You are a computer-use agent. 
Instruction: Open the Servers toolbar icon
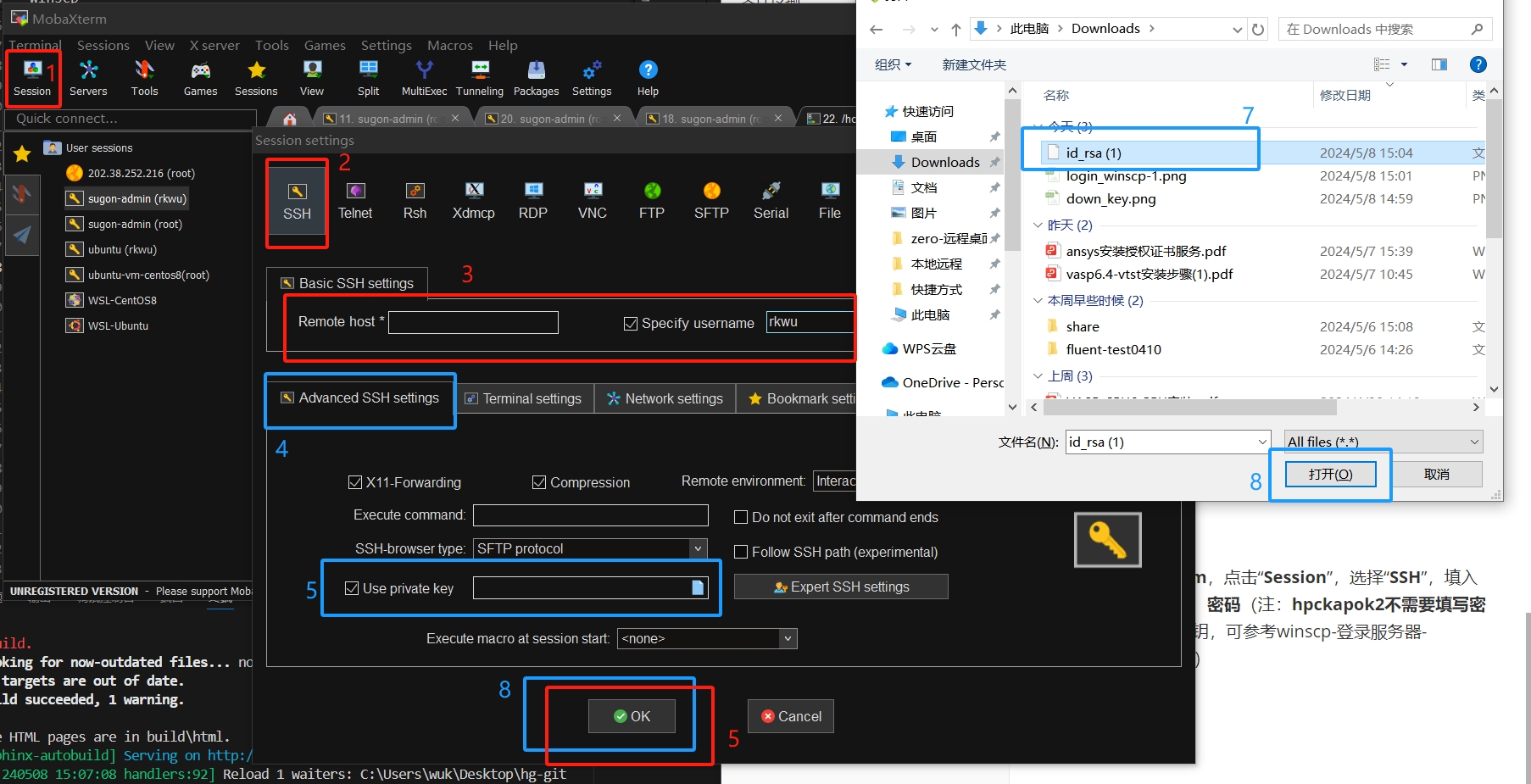click(88, 78)
